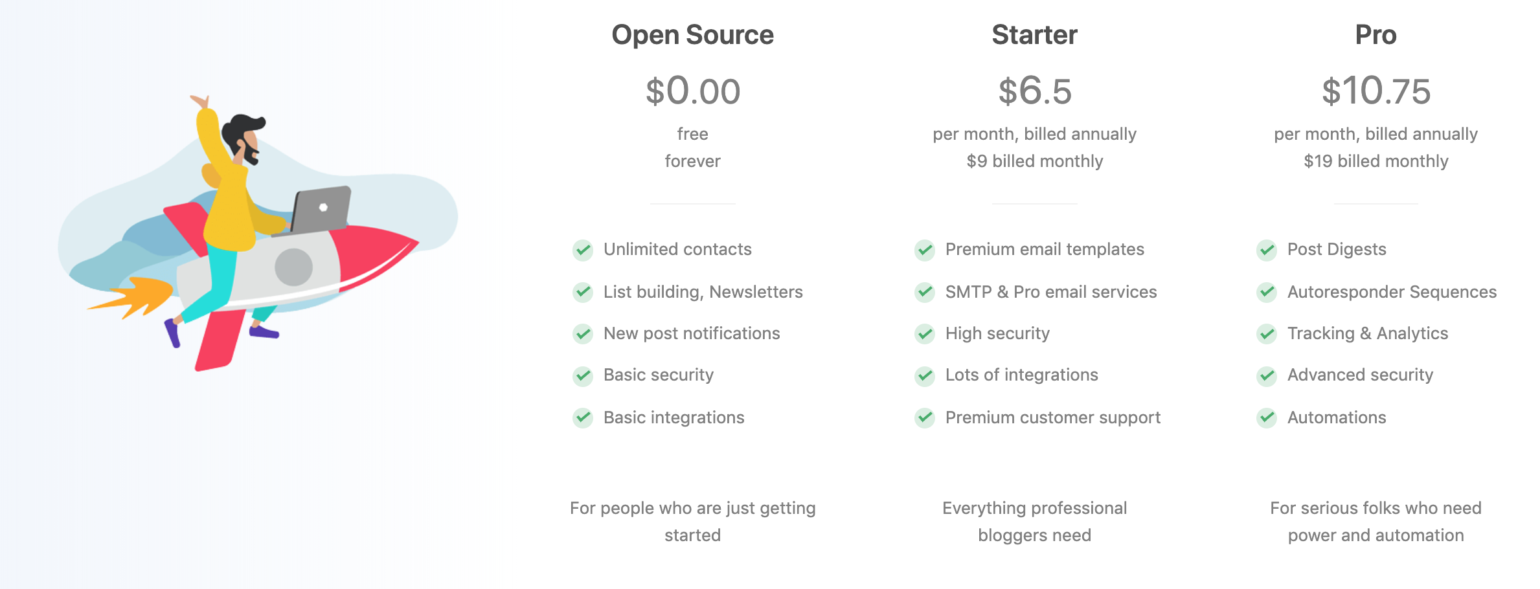Click the Autoresponder Sequences feature text
Screen dimensions: 1540x589
(1392, 292)
